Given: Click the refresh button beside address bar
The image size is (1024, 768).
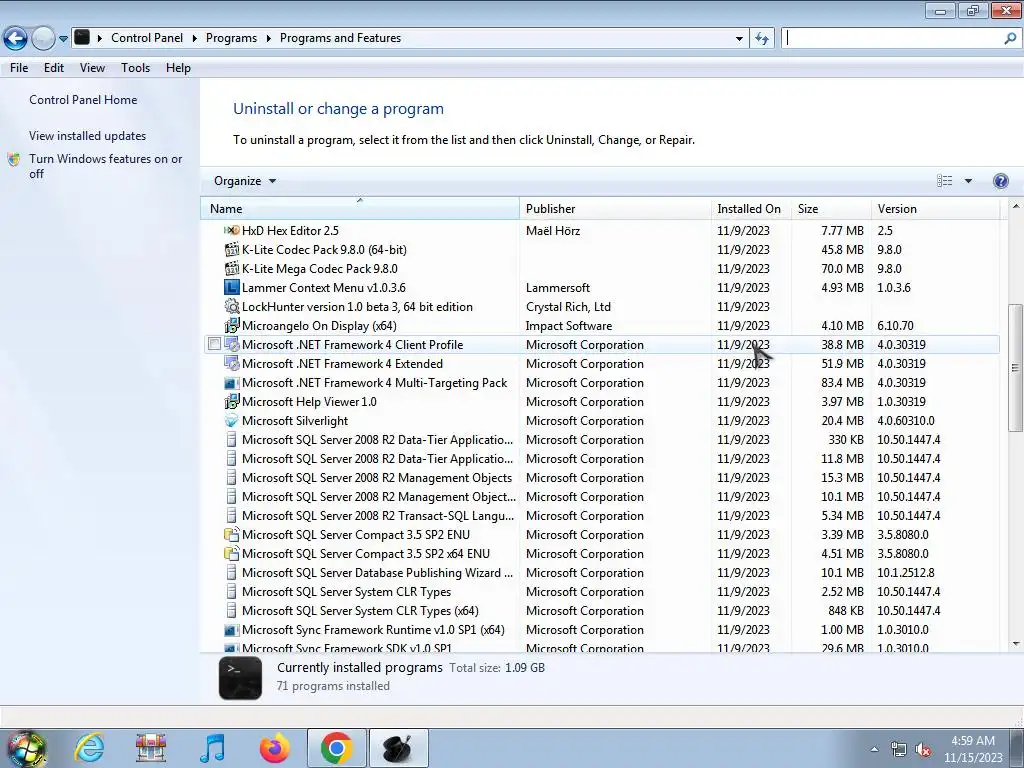Looking at the screenshot, I should 761,39.
